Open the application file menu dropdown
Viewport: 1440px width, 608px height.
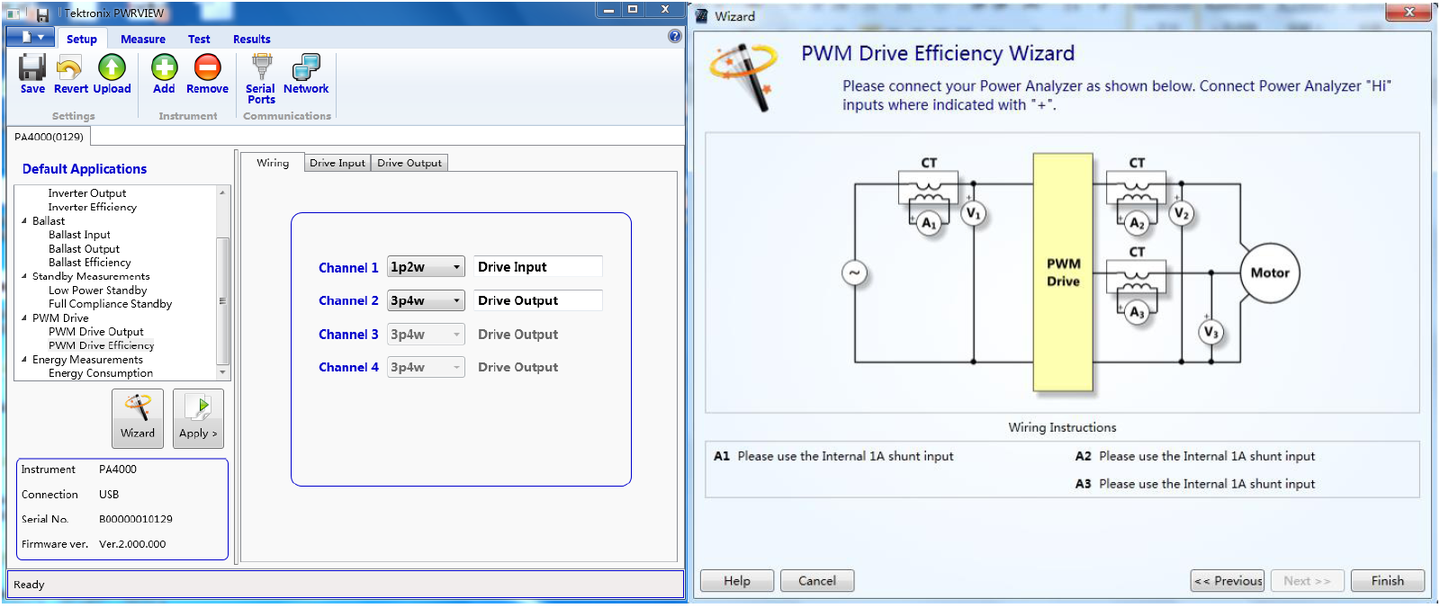pos(30,37)
